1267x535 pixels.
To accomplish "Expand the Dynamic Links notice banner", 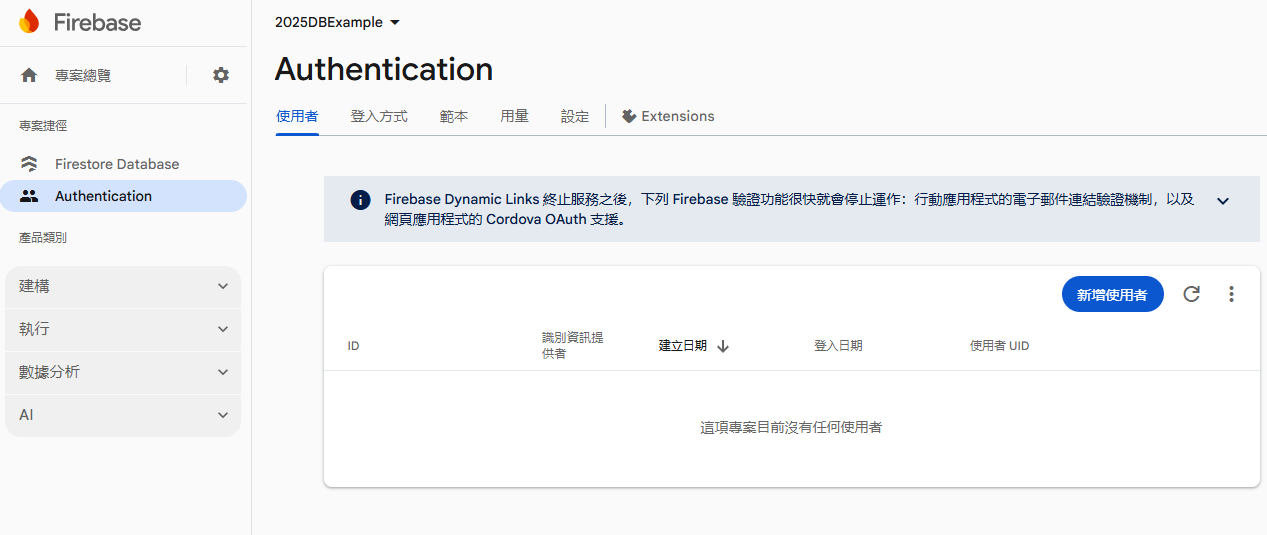I will 1222,201.
